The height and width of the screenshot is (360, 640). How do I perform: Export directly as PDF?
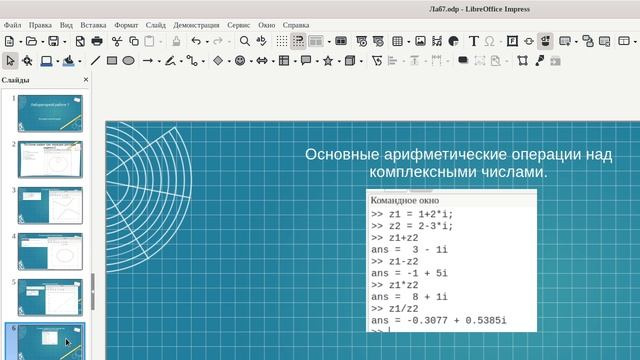[80, 41]
